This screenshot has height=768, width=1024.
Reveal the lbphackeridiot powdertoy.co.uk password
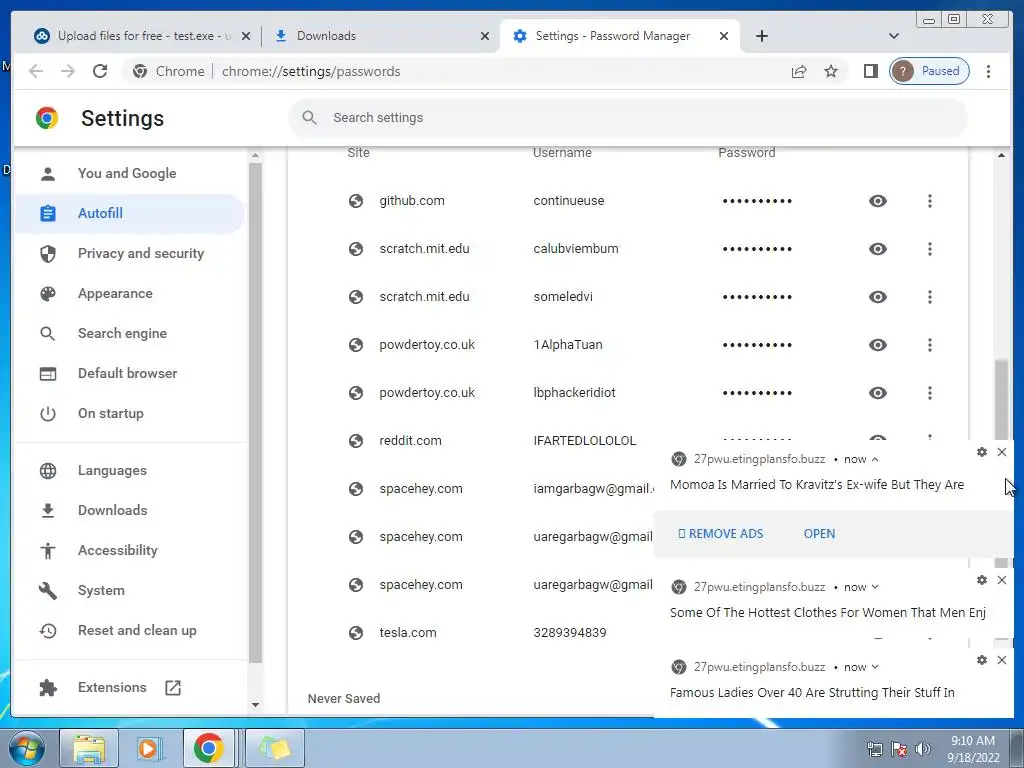(878, 393)
